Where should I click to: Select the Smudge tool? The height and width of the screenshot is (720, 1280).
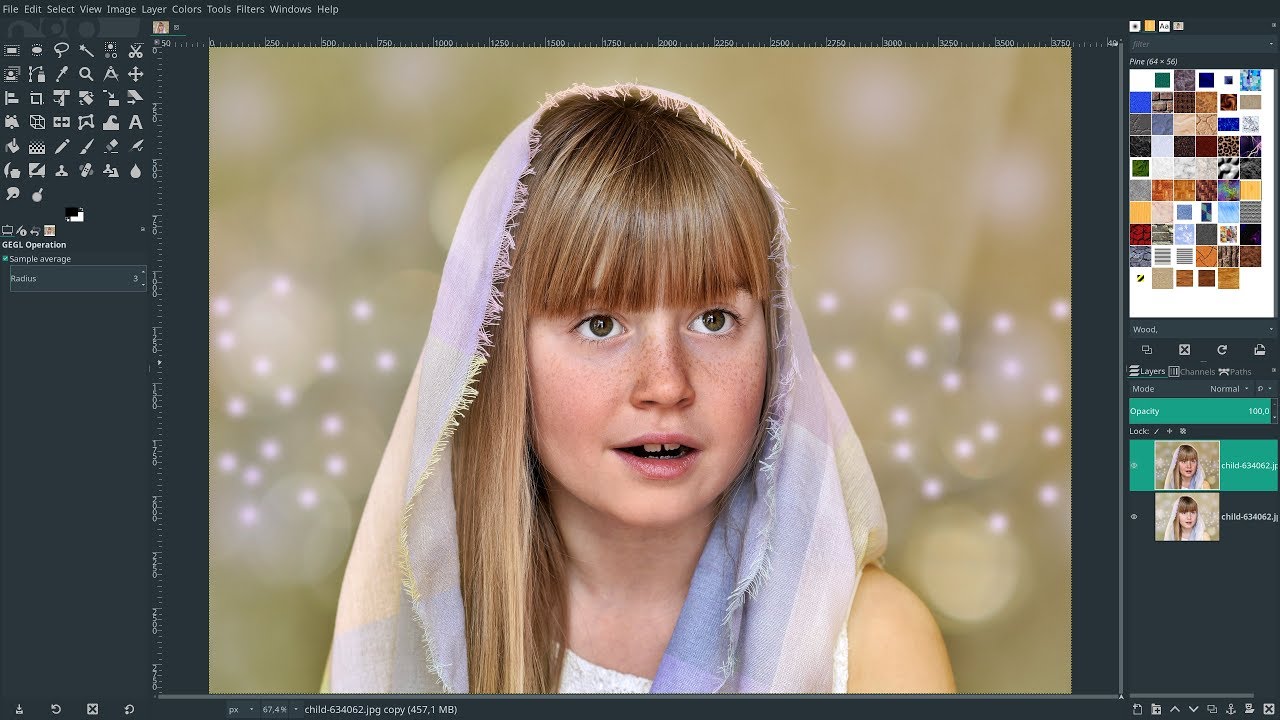click(12, 194)
